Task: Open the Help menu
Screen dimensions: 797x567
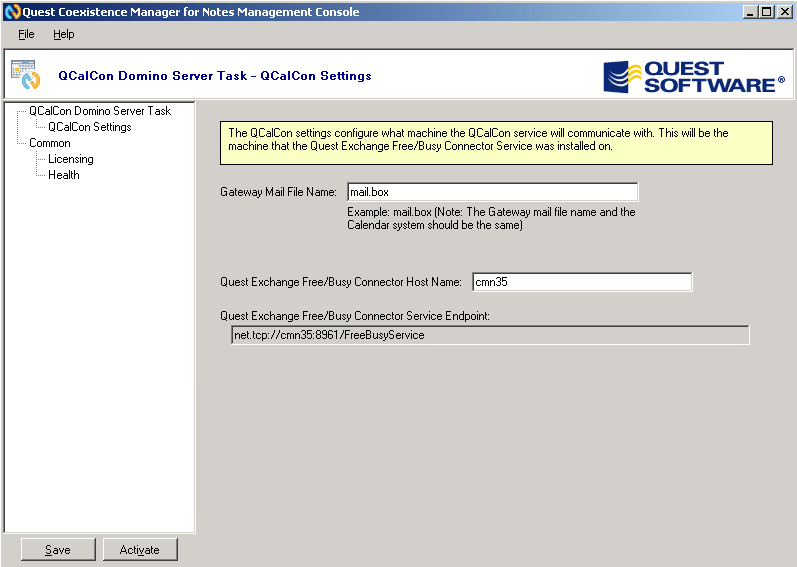Action: tap(64, 35)
